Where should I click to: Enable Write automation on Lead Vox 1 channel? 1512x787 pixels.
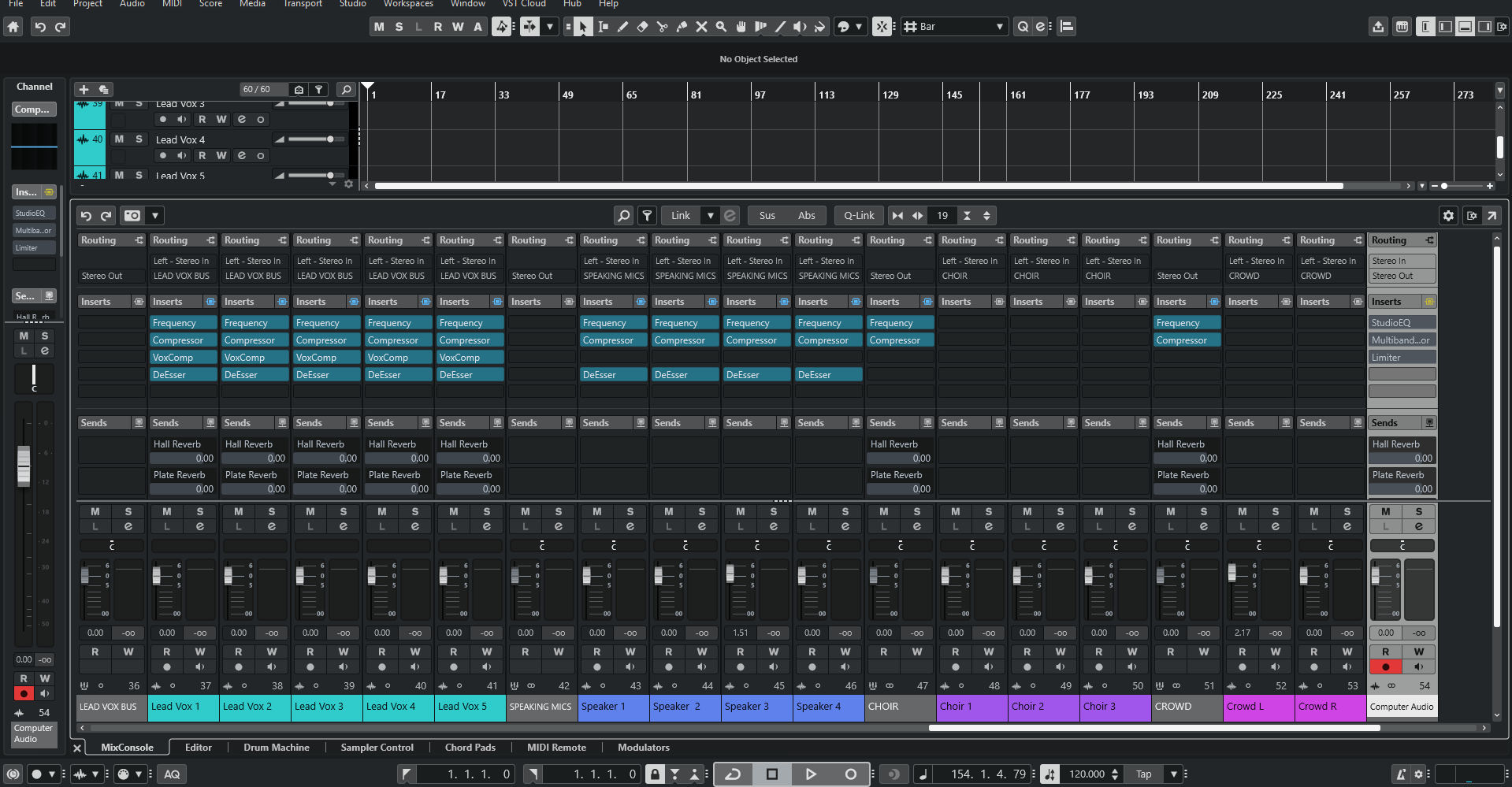pos(199,652)
